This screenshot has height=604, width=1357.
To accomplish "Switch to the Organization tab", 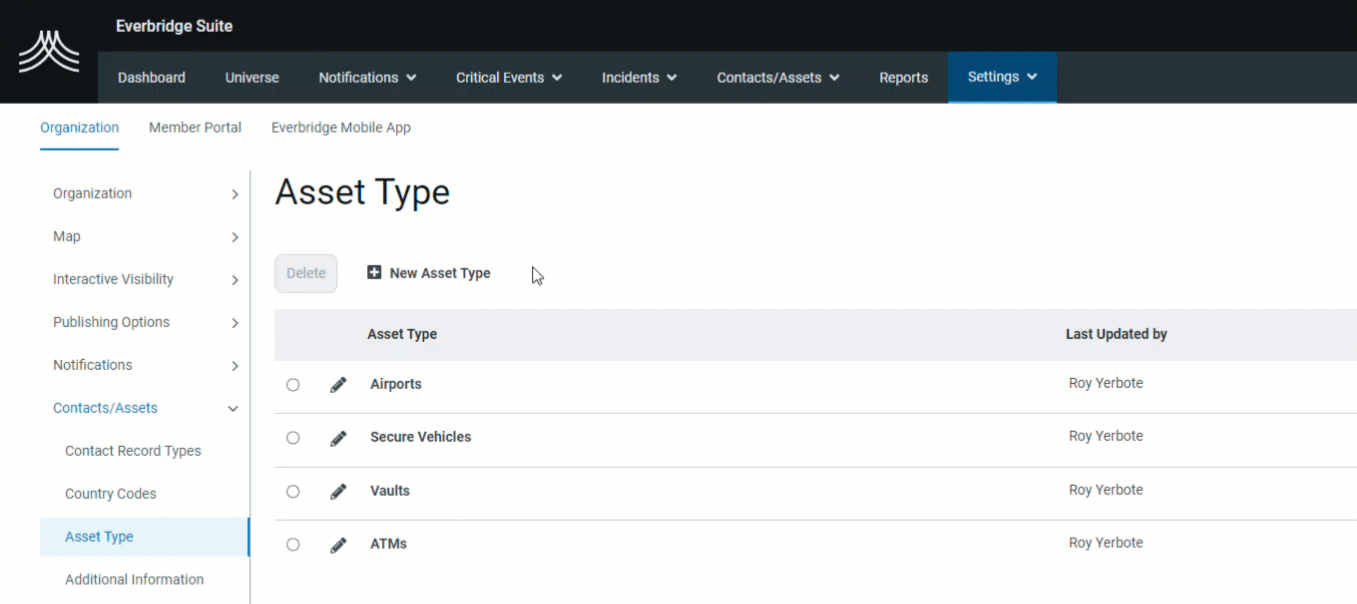I will pos(79,128).
